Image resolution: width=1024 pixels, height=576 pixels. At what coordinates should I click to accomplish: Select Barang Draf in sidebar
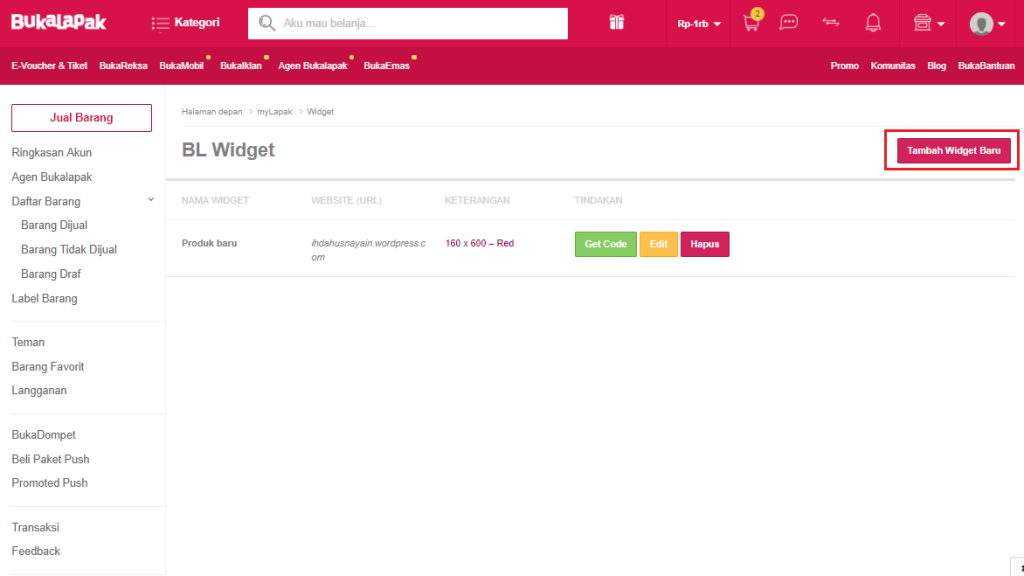pos(51,274)
